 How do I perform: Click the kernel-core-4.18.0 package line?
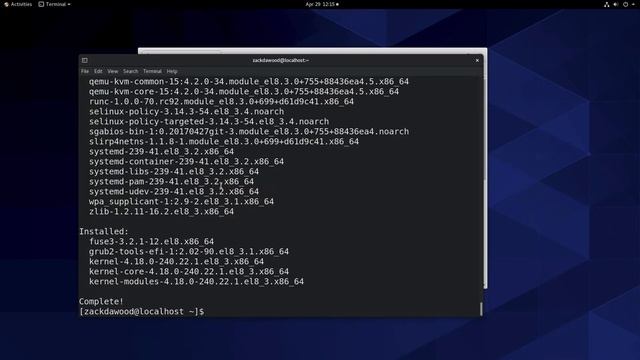189,271
